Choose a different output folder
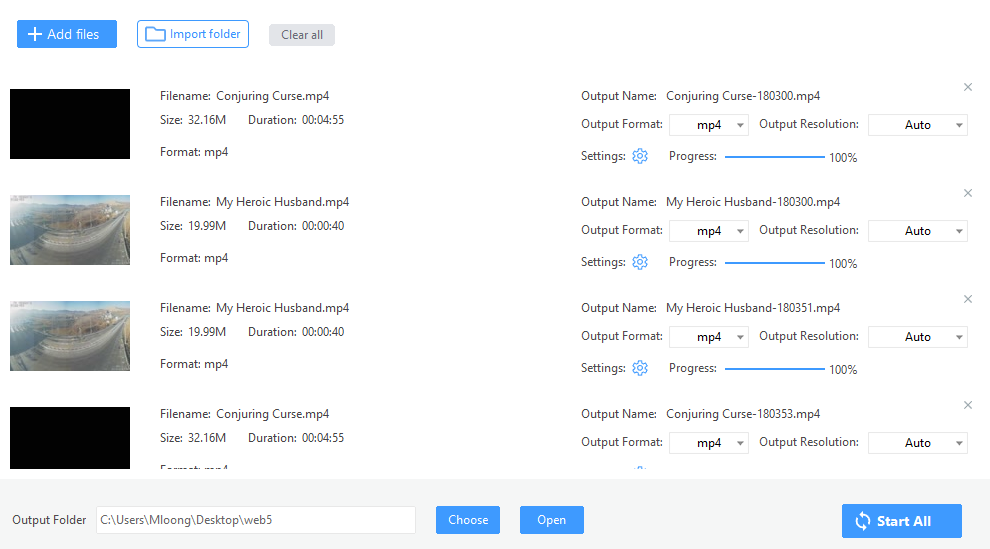The width and height of the screenshot is (990, 549). [468, 520]
